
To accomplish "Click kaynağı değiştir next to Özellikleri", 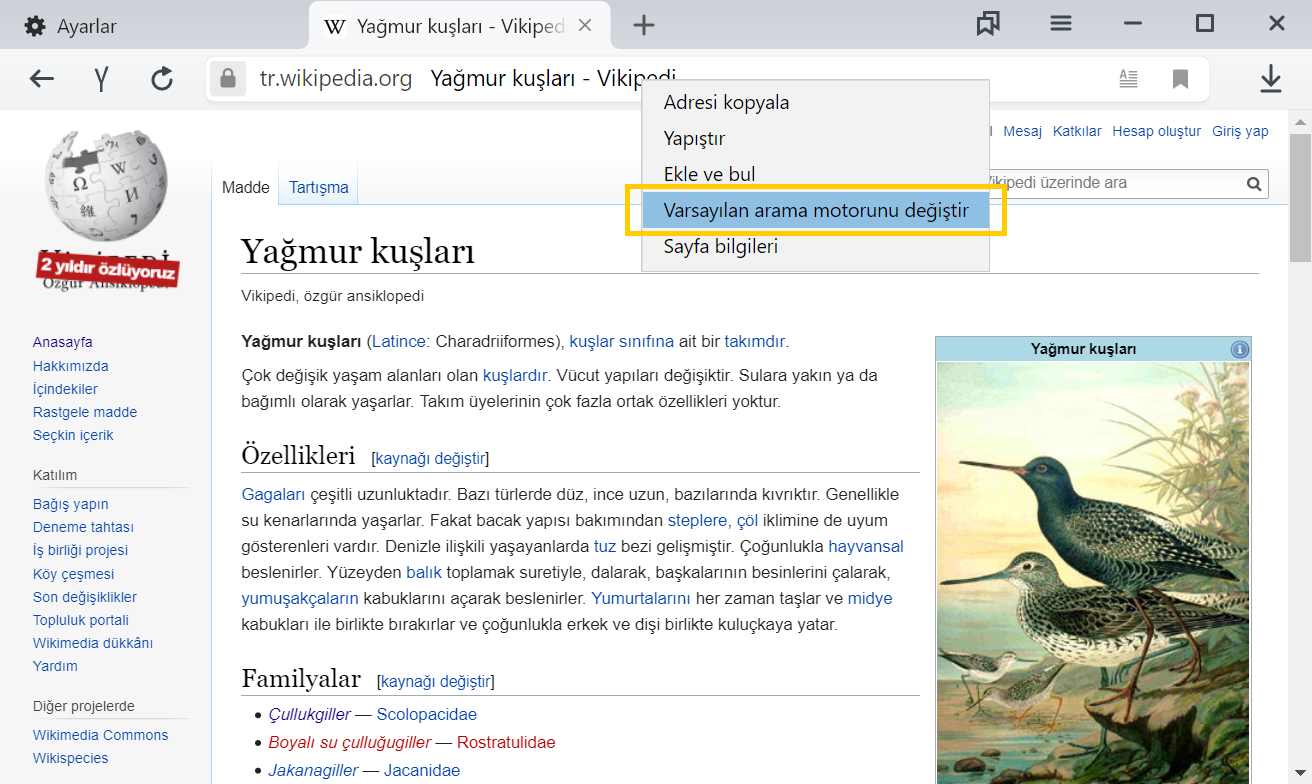I will click(x=431, y=458).
